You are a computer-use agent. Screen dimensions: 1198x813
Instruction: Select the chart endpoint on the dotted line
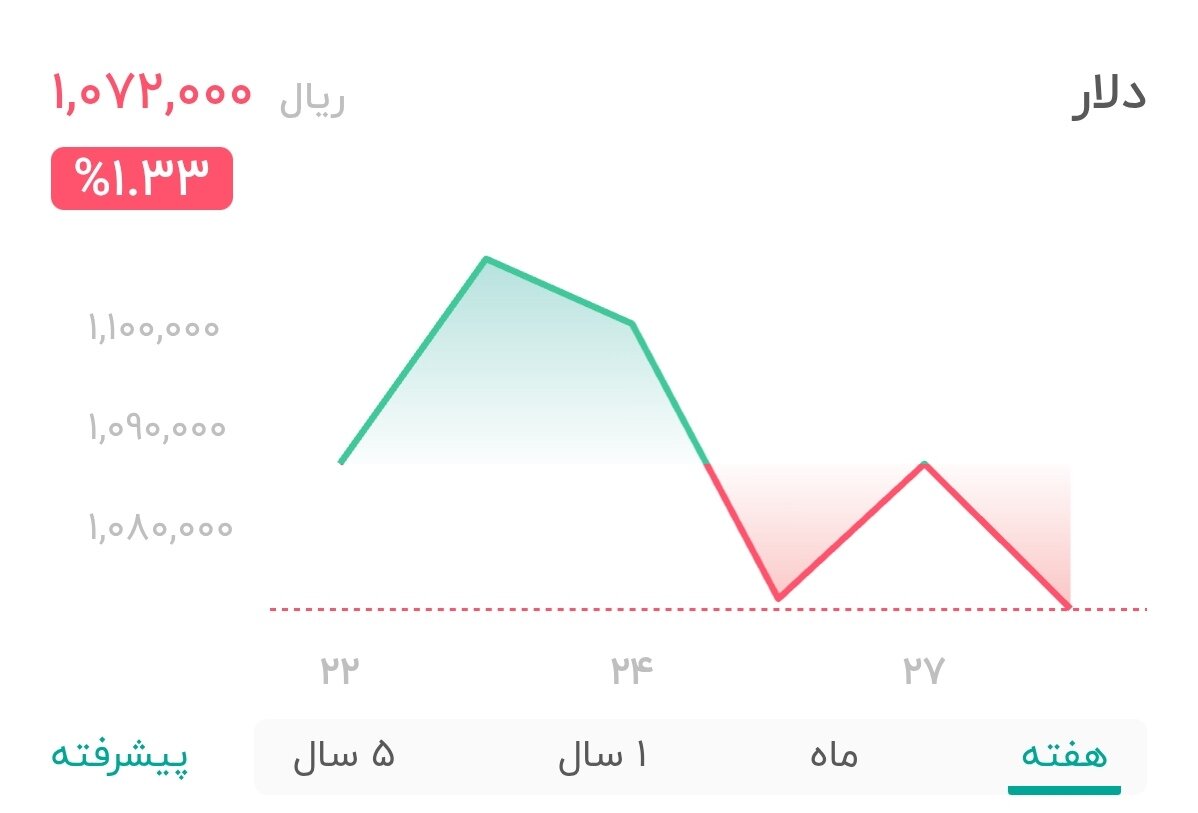pyautogui.click(x=1068, y=605)
